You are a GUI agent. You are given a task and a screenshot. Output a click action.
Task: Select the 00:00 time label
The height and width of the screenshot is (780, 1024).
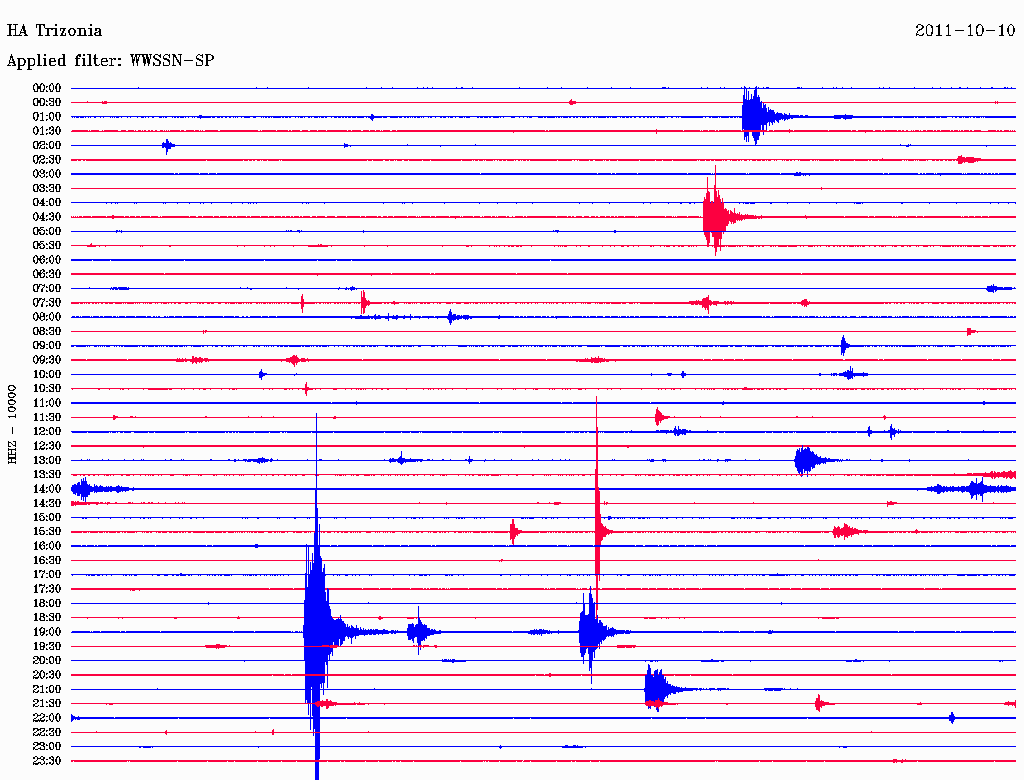click(x=47, y=88)
